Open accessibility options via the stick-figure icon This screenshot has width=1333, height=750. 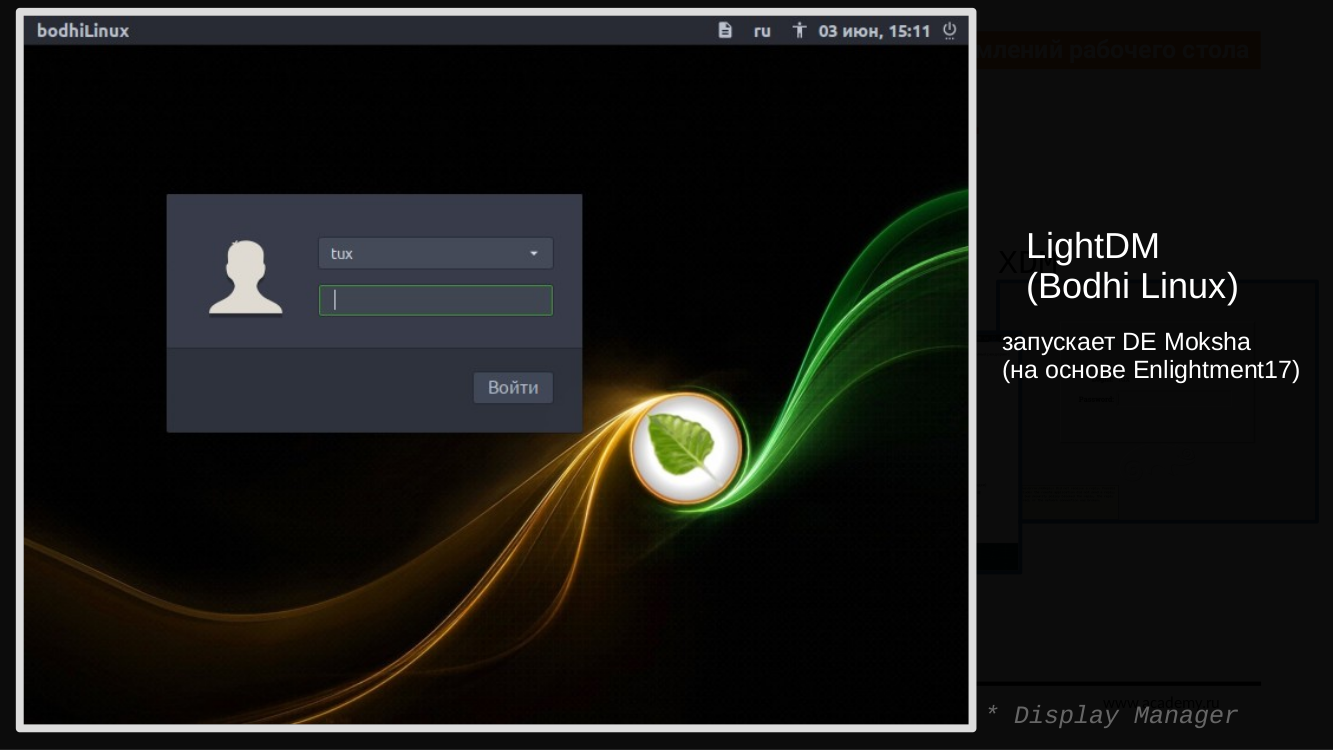tap(800, 31)
